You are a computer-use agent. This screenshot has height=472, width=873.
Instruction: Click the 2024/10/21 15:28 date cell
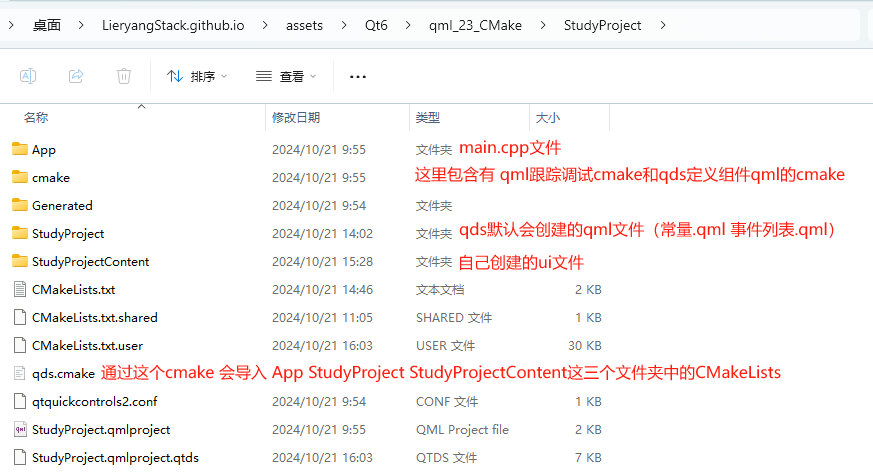click(322, 262)
